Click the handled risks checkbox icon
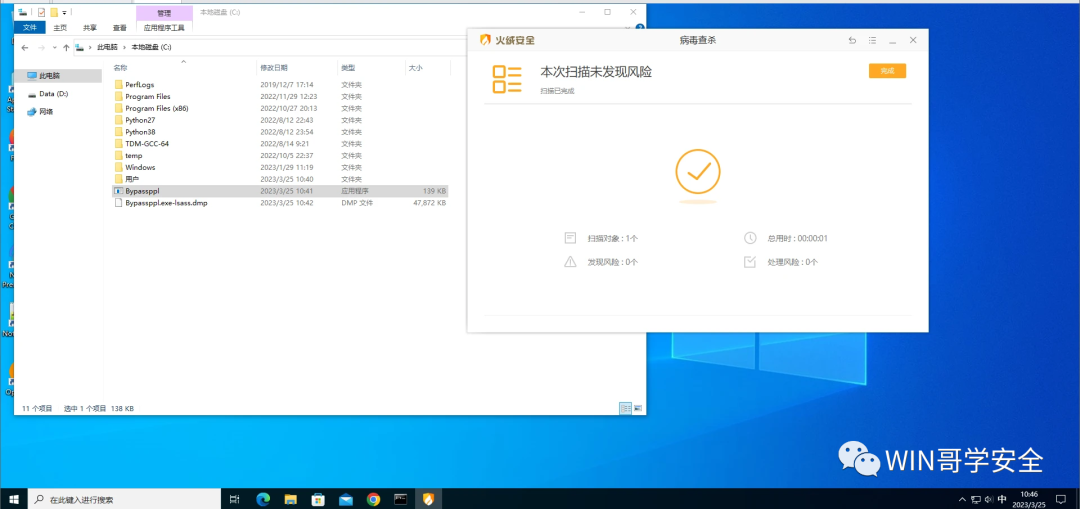The image size is (1080, 509). 750,262
